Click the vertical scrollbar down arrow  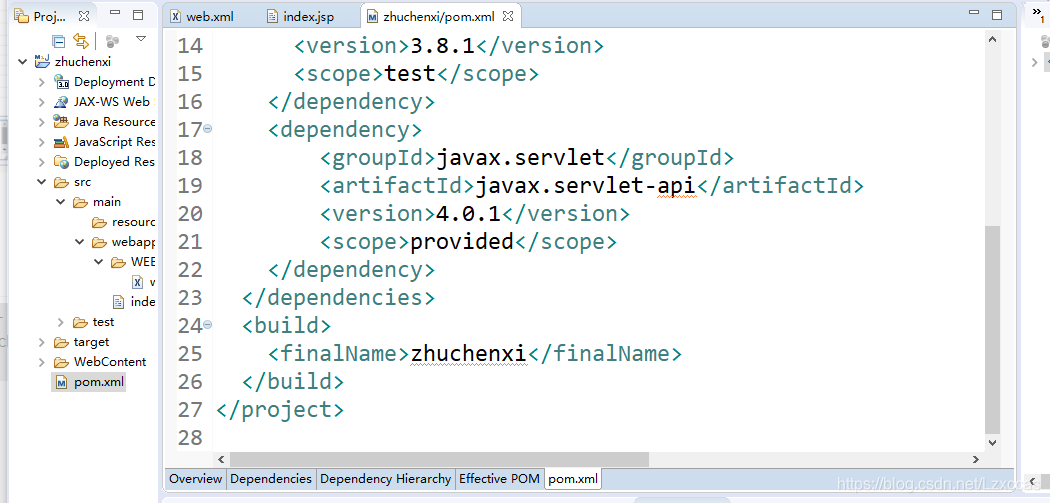[993, 442]
